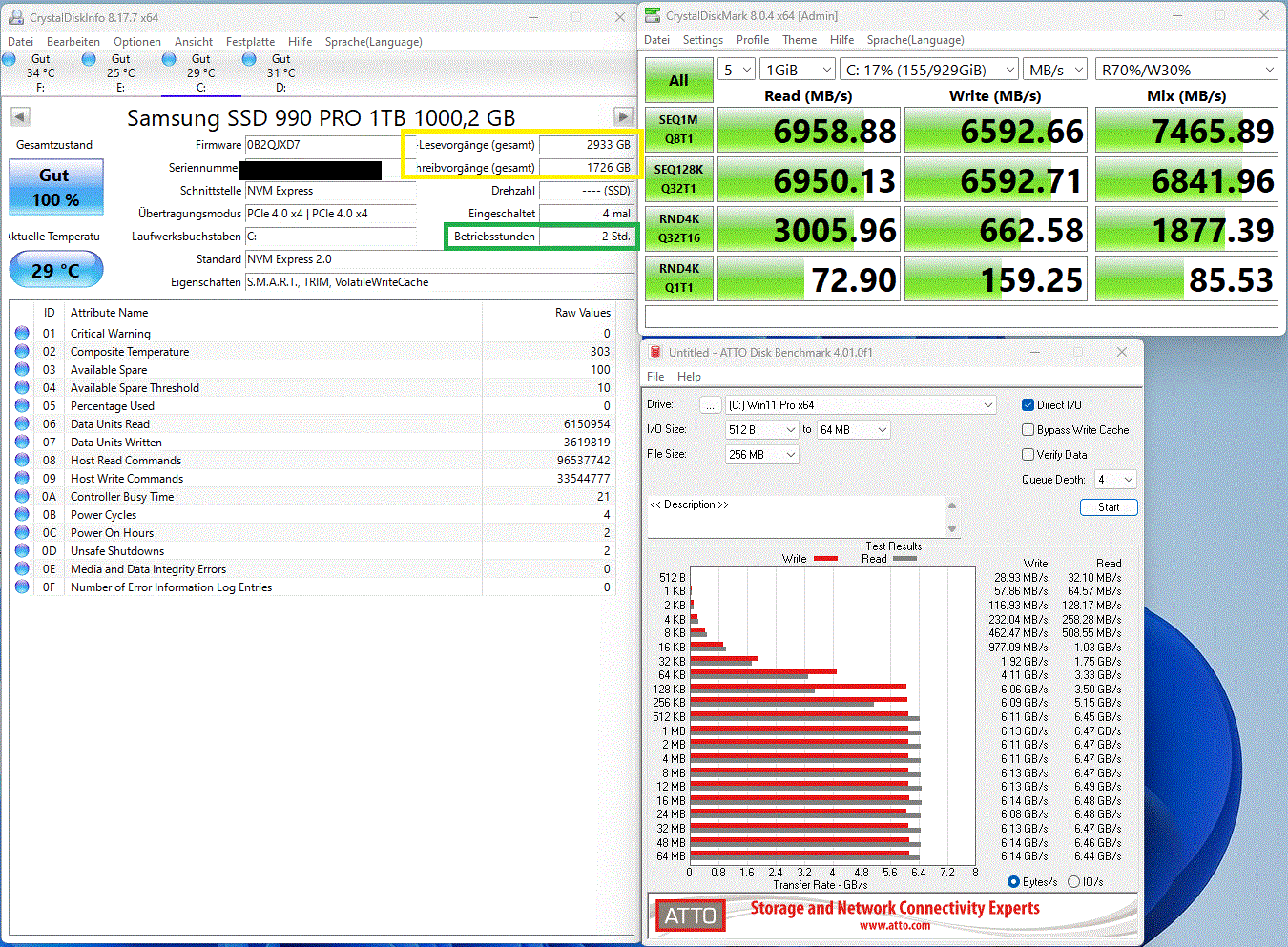Run the SEQ1M Q8T1 test
1288x947 pixels.
click(678, 130)
